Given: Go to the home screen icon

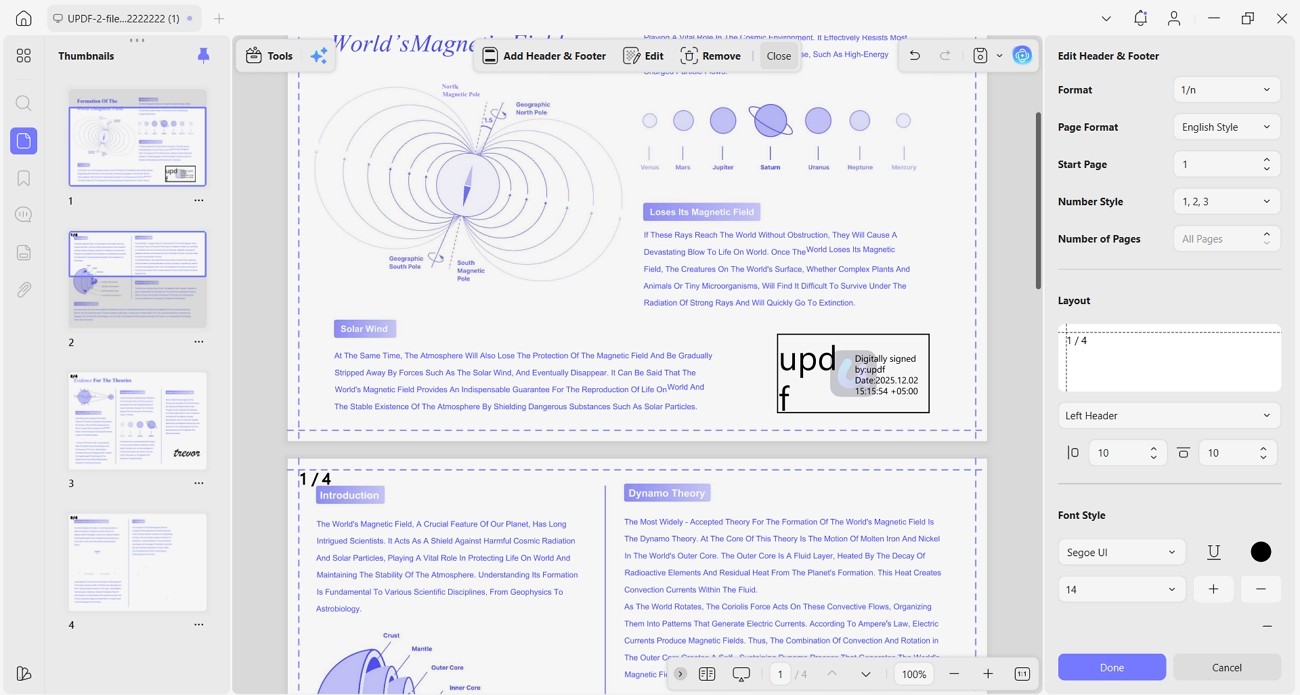Looking at the screenshot, I should click(x=24, y=18).
